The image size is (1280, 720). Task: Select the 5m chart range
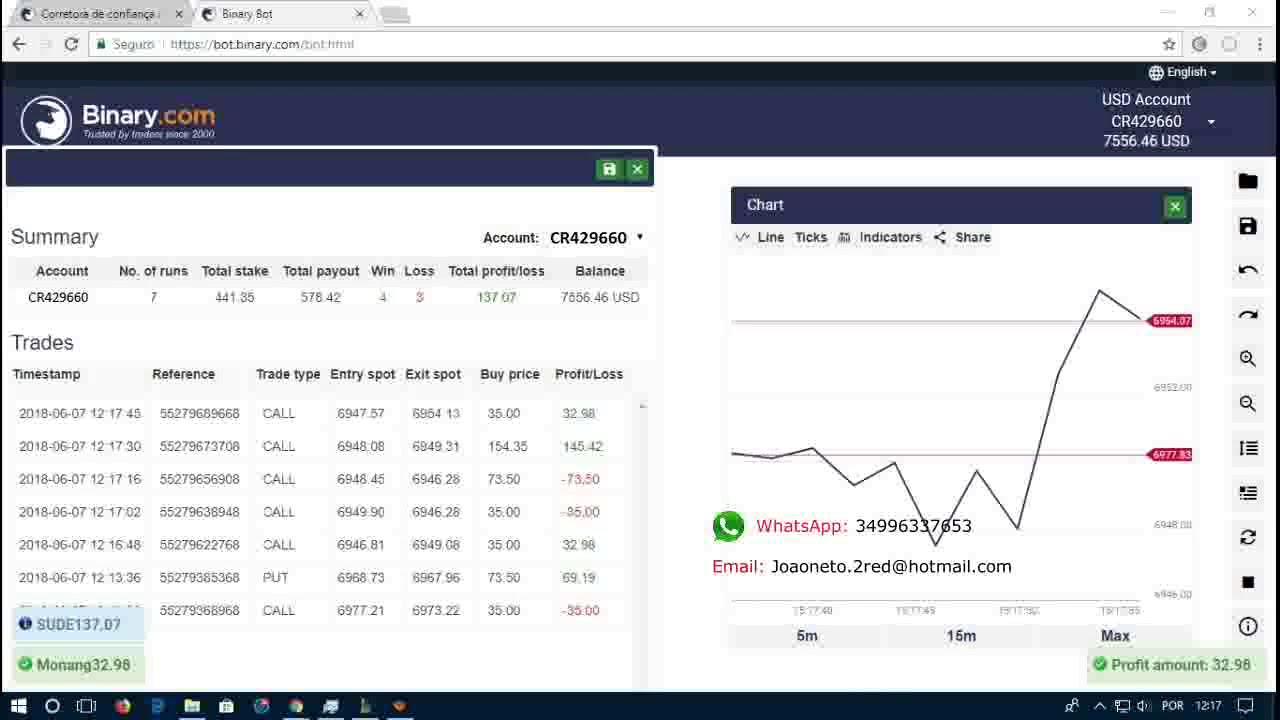(807, 636)
